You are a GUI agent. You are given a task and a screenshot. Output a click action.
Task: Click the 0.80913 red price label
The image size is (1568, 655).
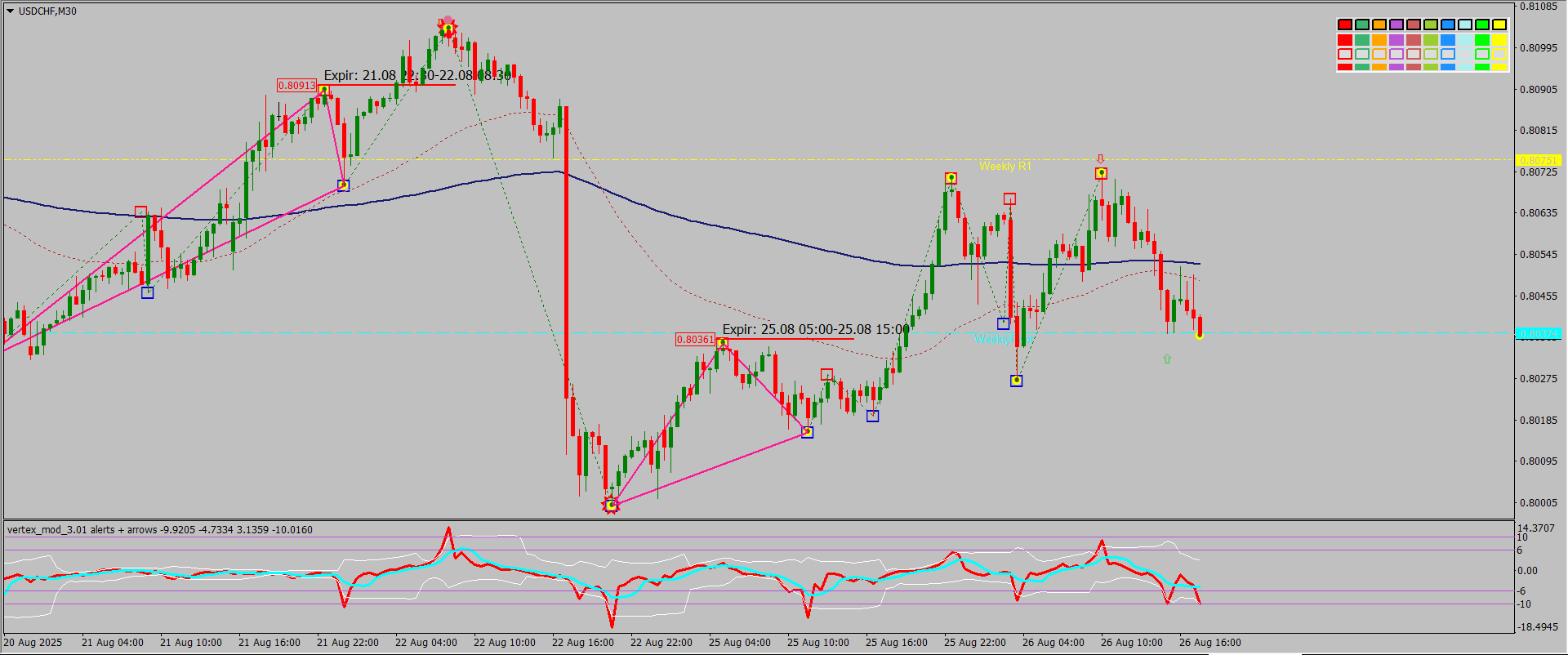[296, 86]
